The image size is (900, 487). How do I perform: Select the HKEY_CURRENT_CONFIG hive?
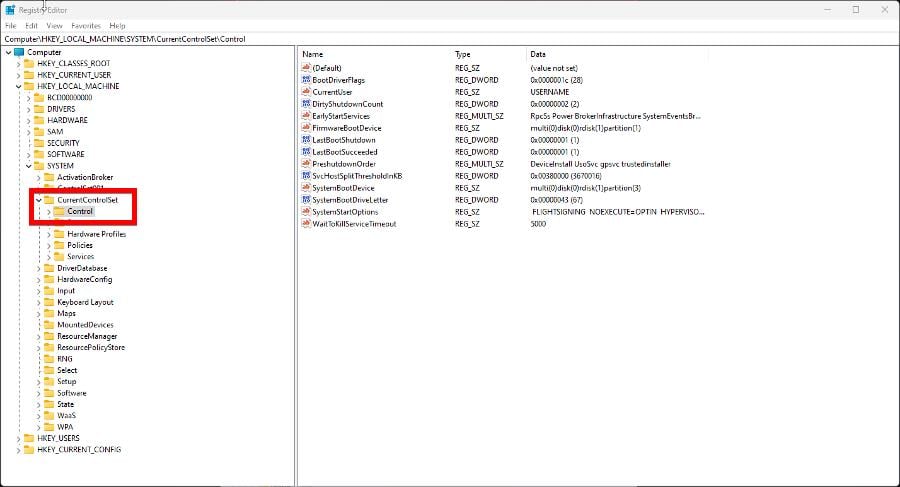(x=79, y=450)
